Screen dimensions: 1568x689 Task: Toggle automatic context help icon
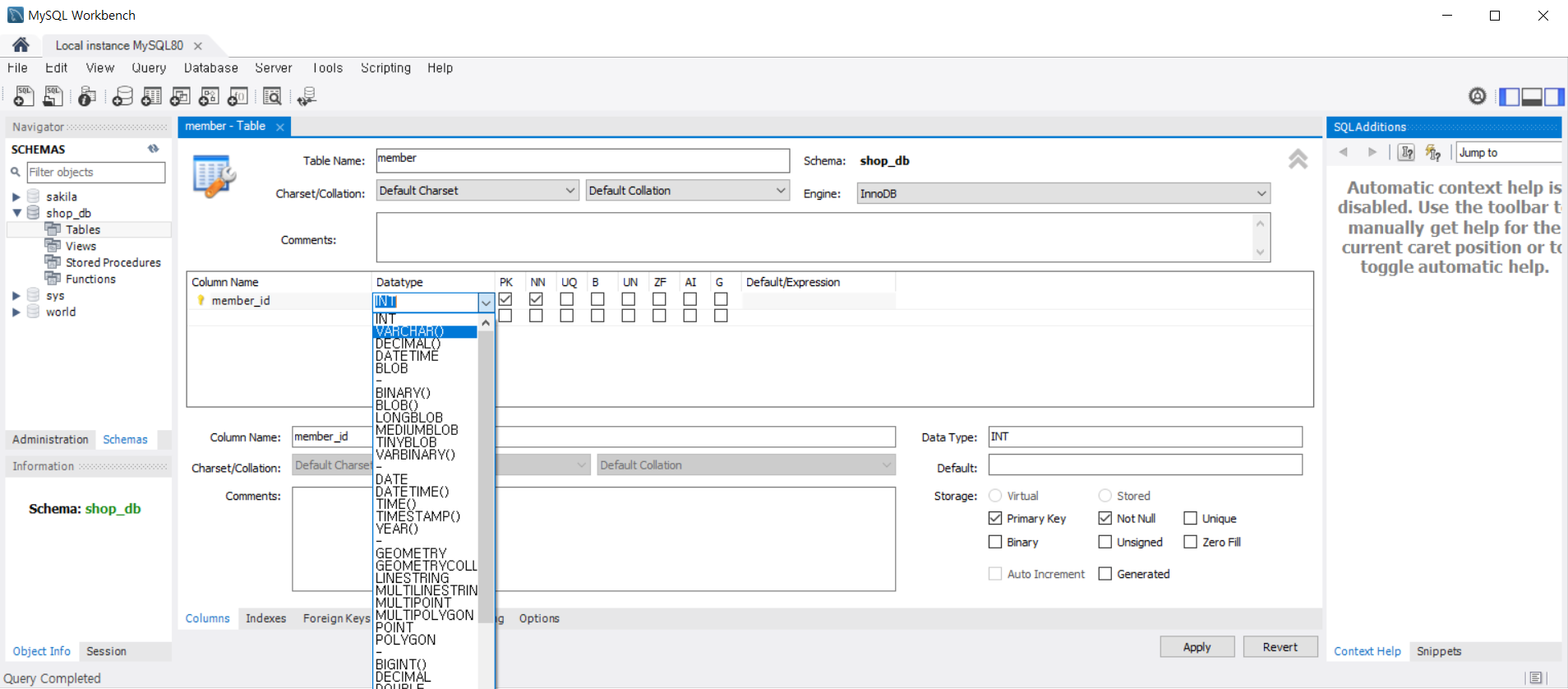click(1433, 152)
